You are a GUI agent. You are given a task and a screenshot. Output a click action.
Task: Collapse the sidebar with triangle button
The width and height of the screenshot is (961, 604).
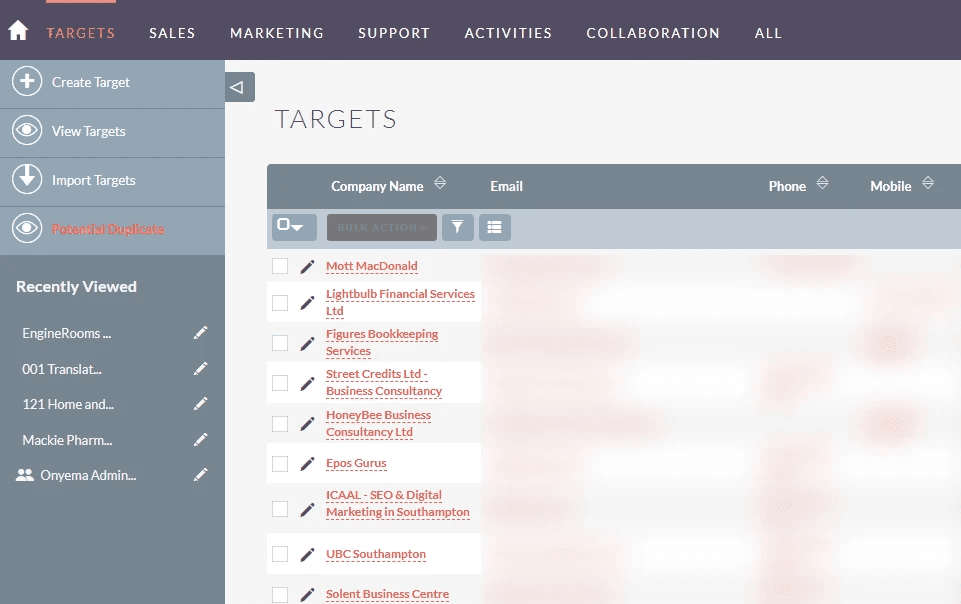click(x=240, y=87)
